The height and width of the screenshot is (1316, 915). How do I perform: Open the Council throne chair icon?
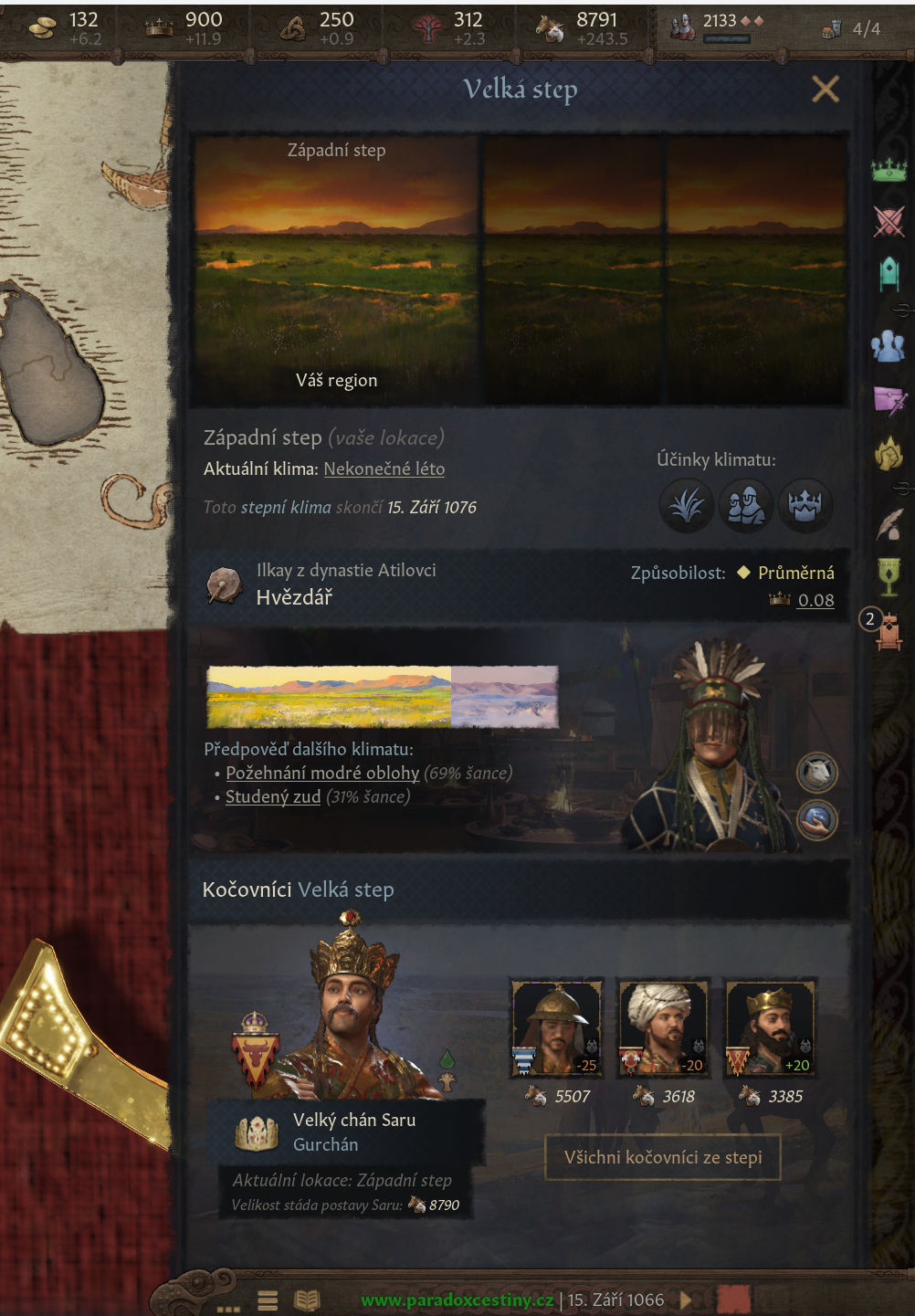[889, 274]
